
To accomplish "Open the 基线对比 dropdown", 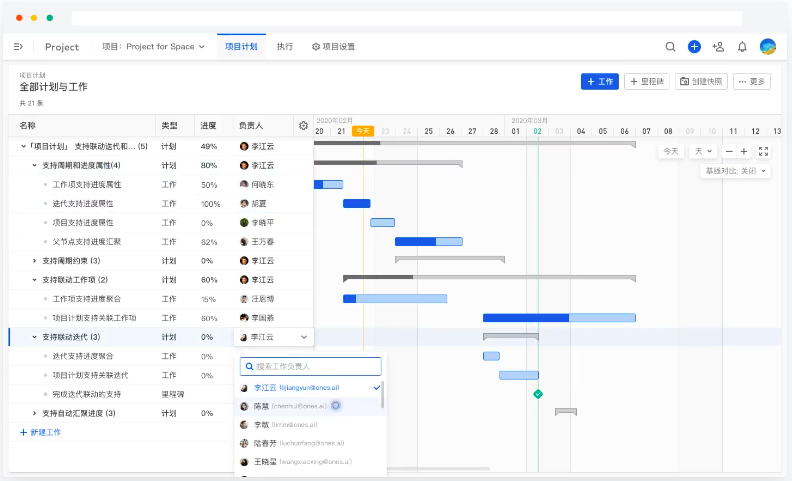I will pos(735,171).
